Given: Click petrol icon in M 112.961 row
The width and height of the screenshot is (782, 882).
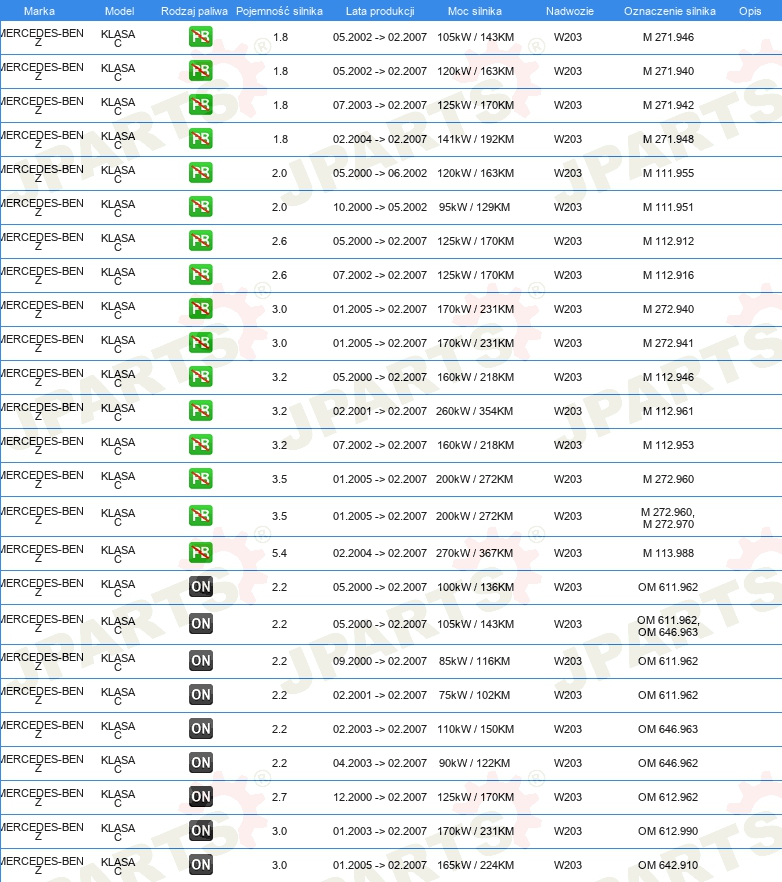Looking at the screenshot, I should pyautogui.click(x=201, y=411).
